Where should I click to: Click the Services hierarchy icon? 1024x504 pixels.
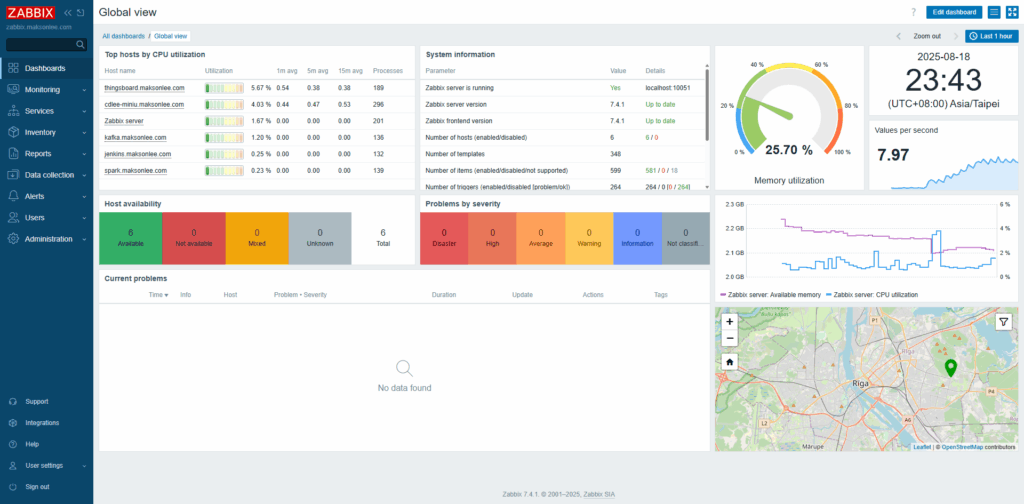coord(13,111)
